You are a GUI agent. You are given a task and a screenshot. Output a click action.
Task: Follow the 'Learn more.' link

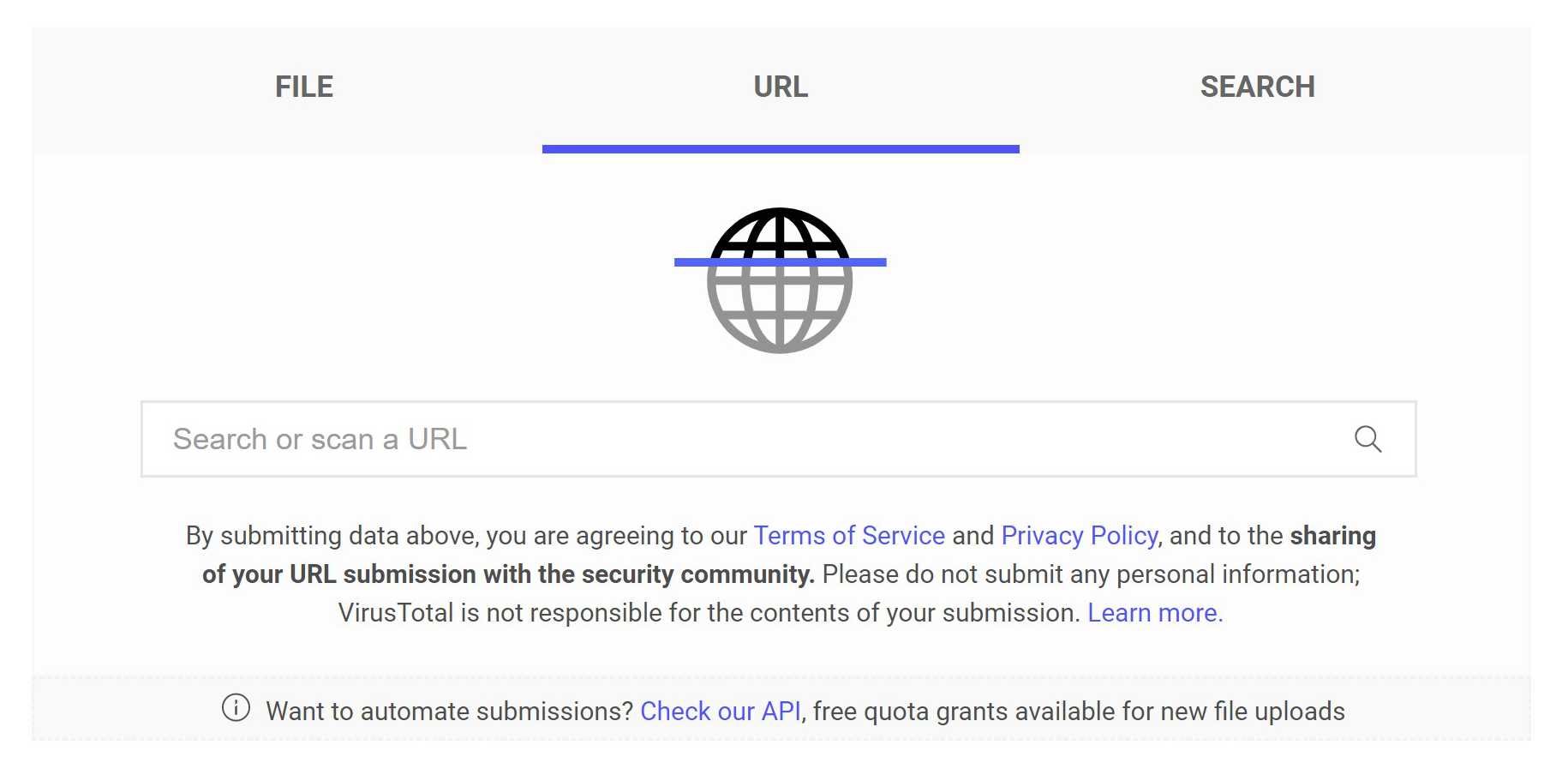pos(1155,613)
